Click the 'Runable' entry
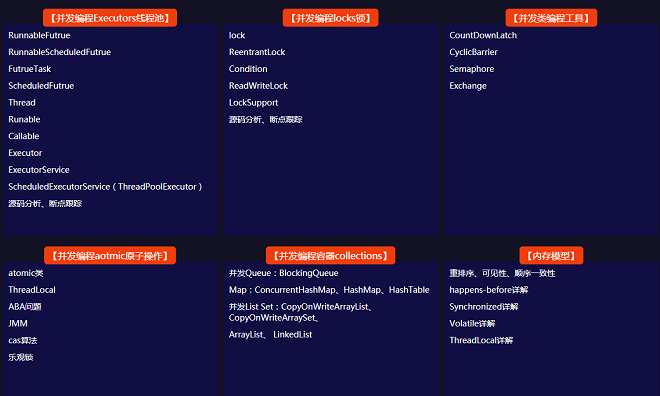The height and width of the screenshot is (396, 660). tap(24, 120)
